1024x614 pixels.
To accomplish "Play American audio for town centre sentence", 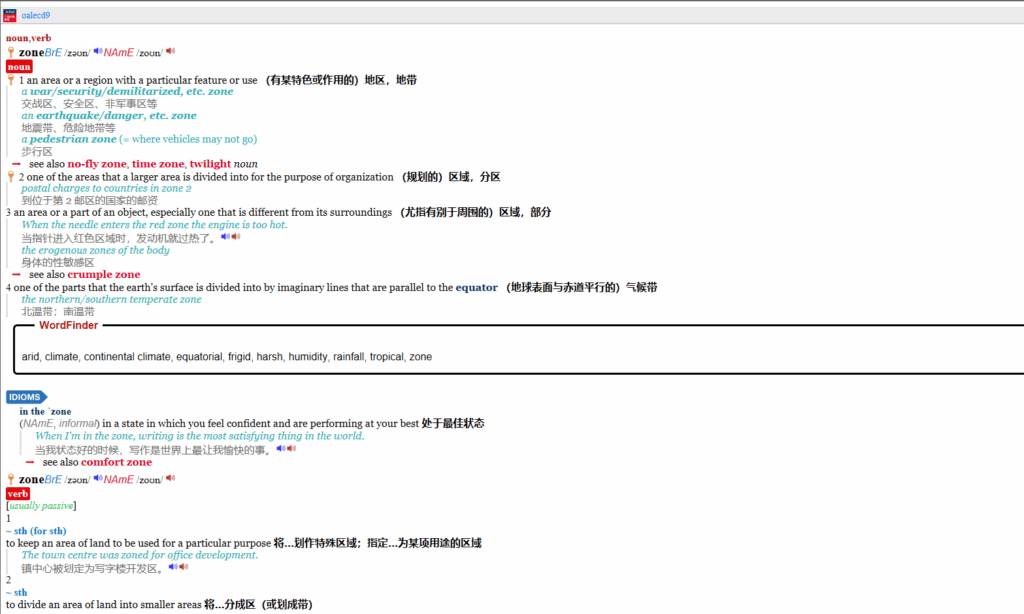I will 184,567.
